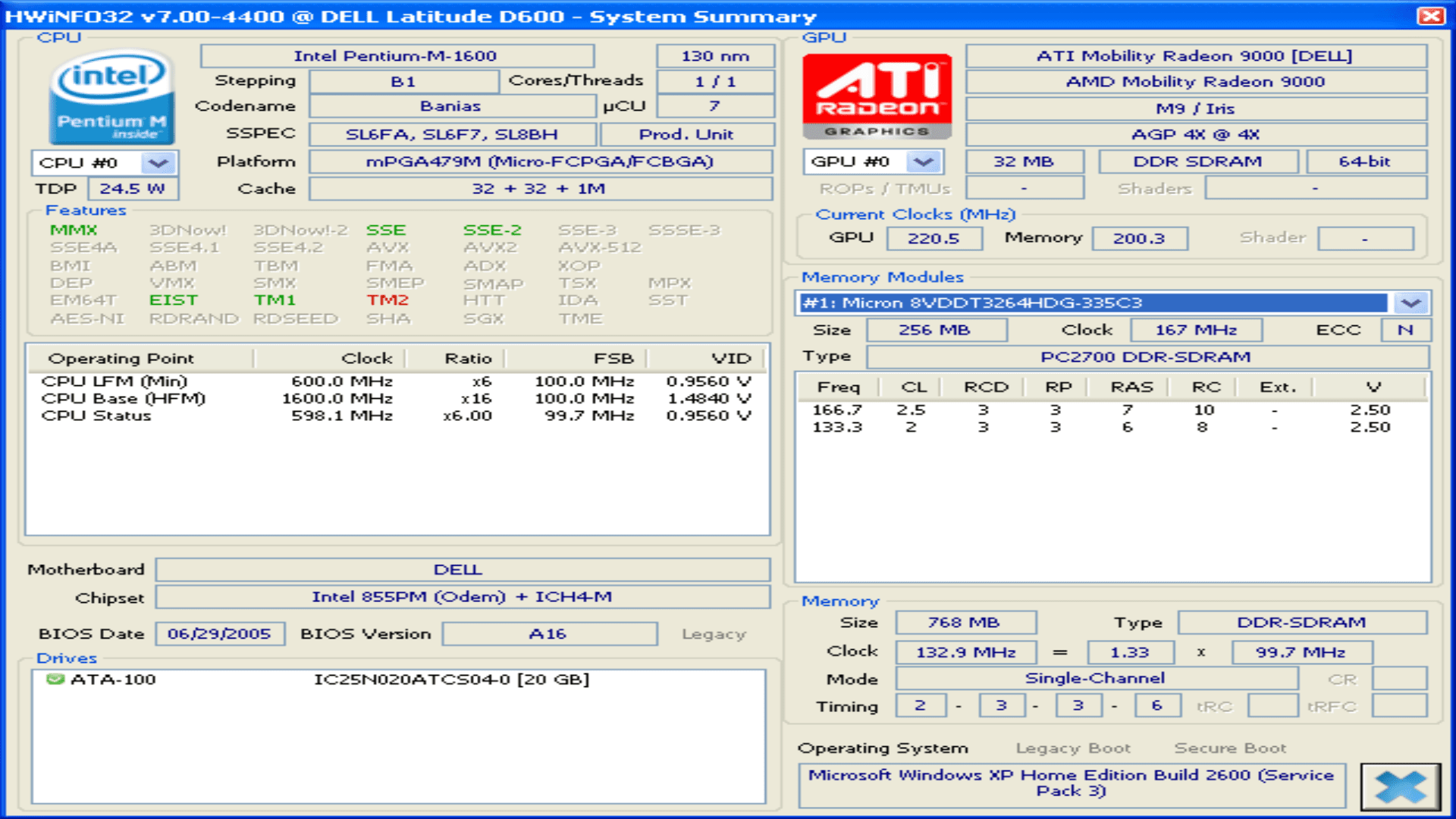
Task: Click the 200.3 Memory clock field
Action: 1140,238
